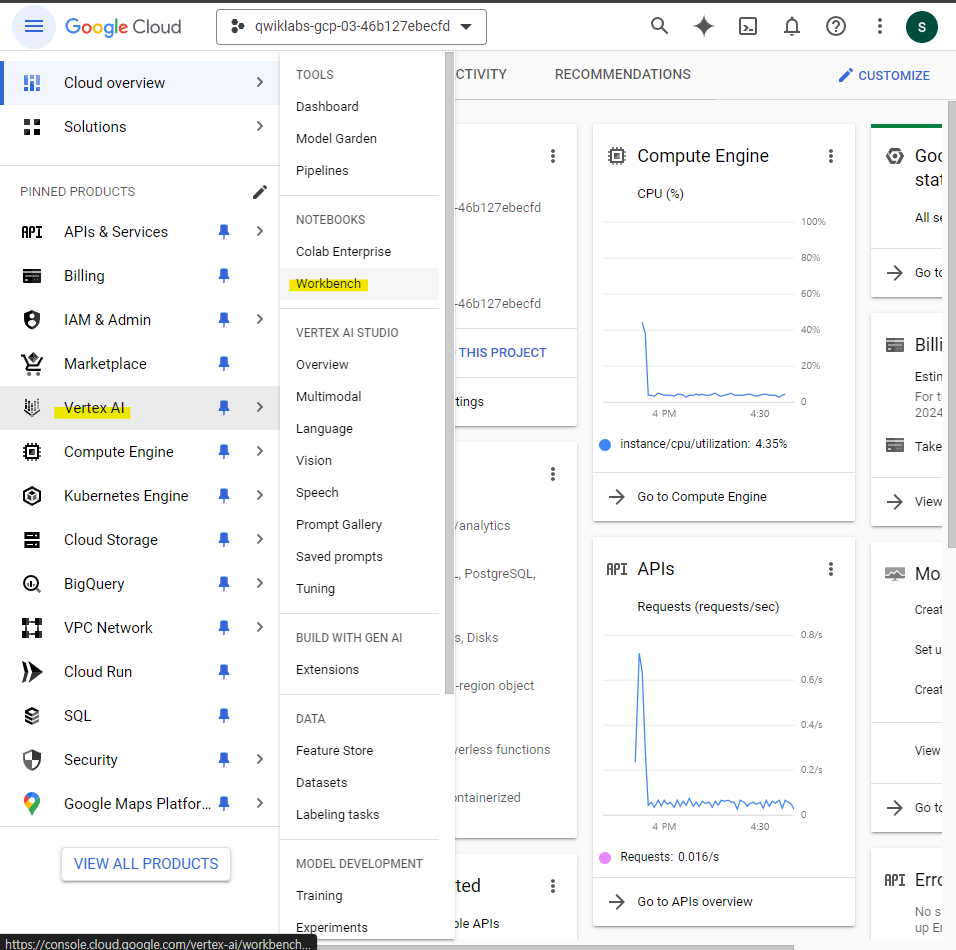The image size is (956, 950).
Task: Follow Go to Compute Engine link
Action: click(x=701, y=497)
